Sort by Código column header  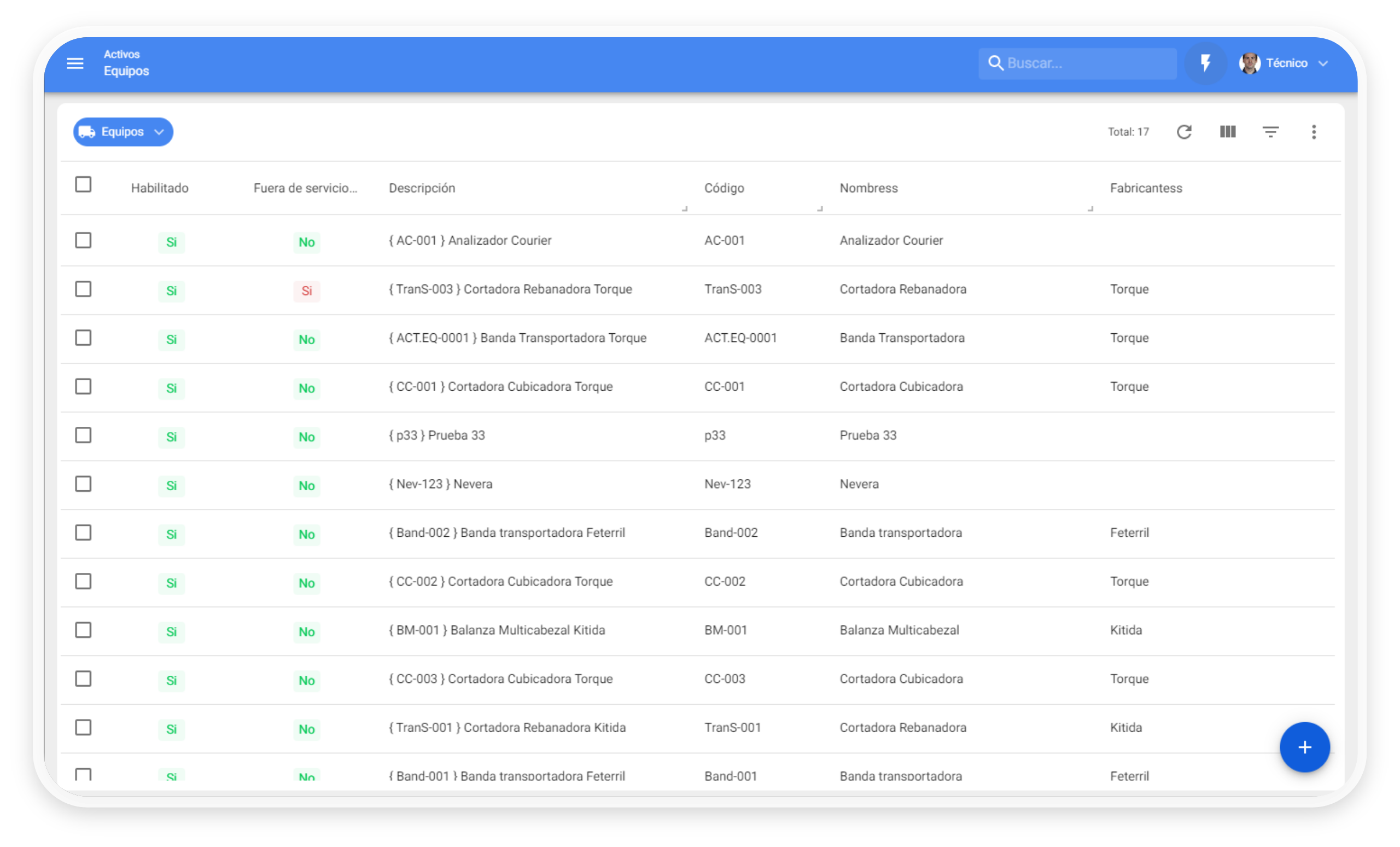(x=724, y=188)
